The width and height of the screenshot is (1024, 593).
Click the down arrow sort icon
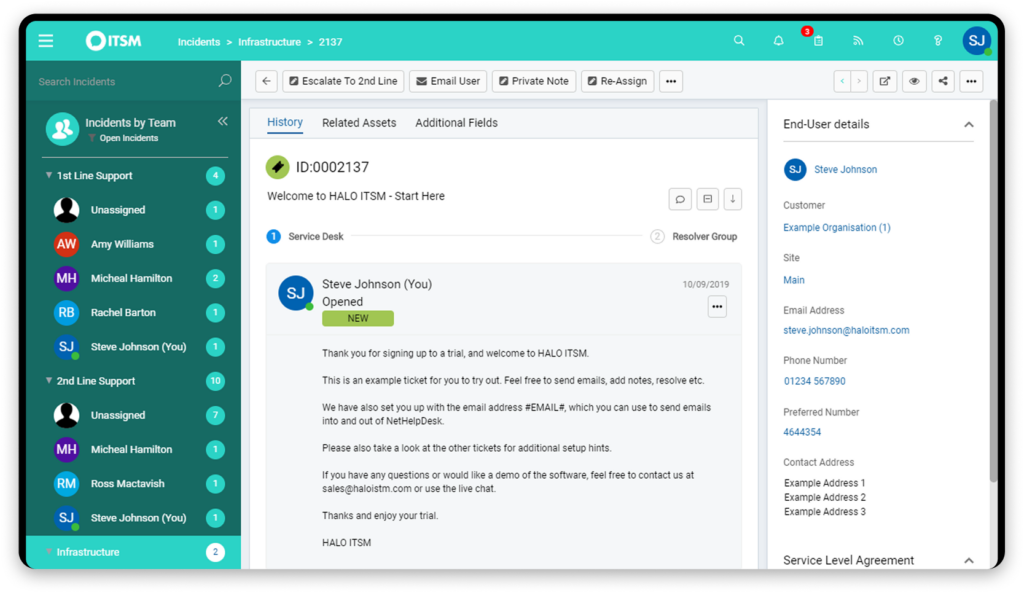(x=733, y=199)
